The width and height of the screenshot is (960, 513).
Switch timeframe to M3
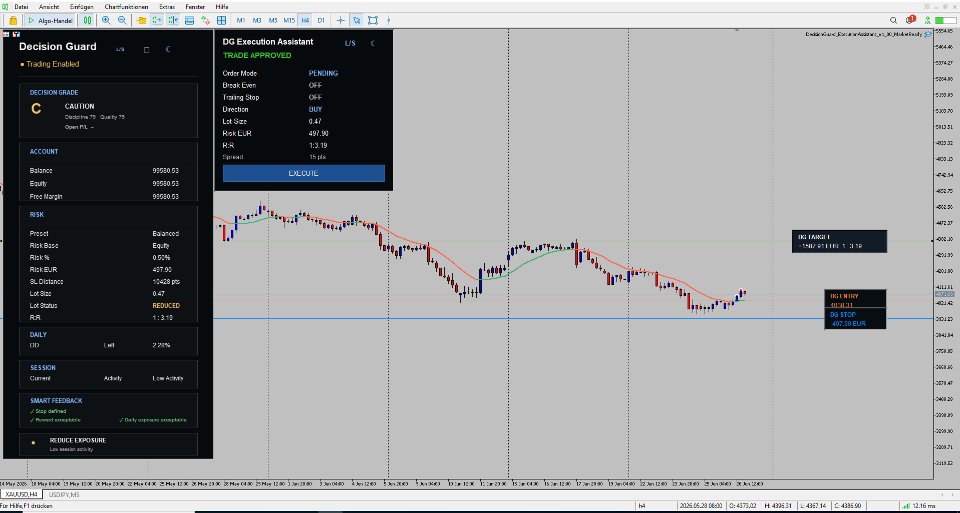click(x=257, y=20)
